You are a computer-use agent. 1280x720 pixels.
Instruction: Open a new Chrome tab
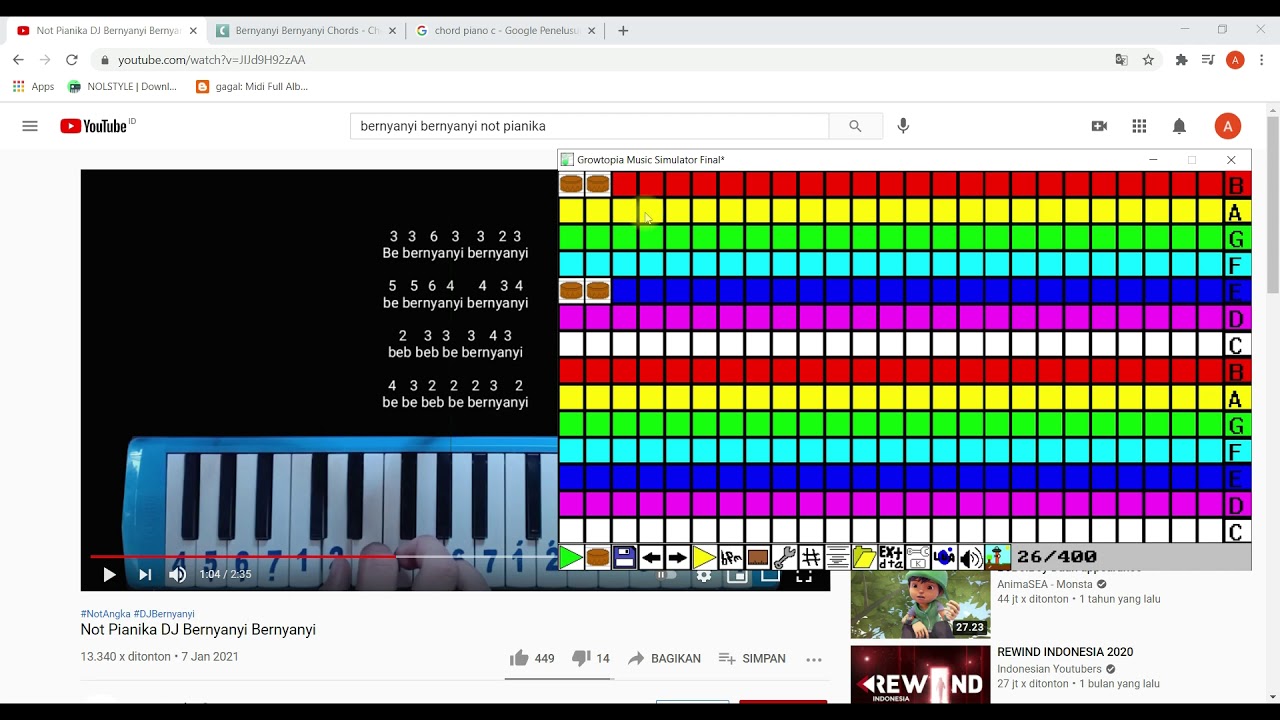(623, 31)
